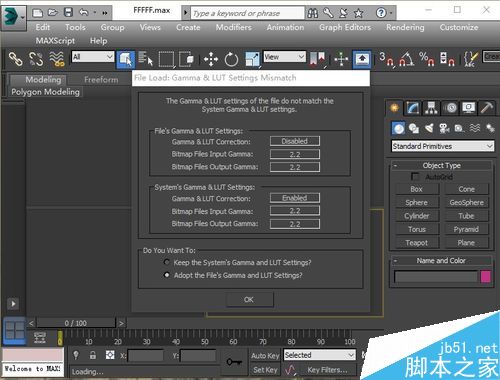Open the Select by Name tool

(145, 59)
